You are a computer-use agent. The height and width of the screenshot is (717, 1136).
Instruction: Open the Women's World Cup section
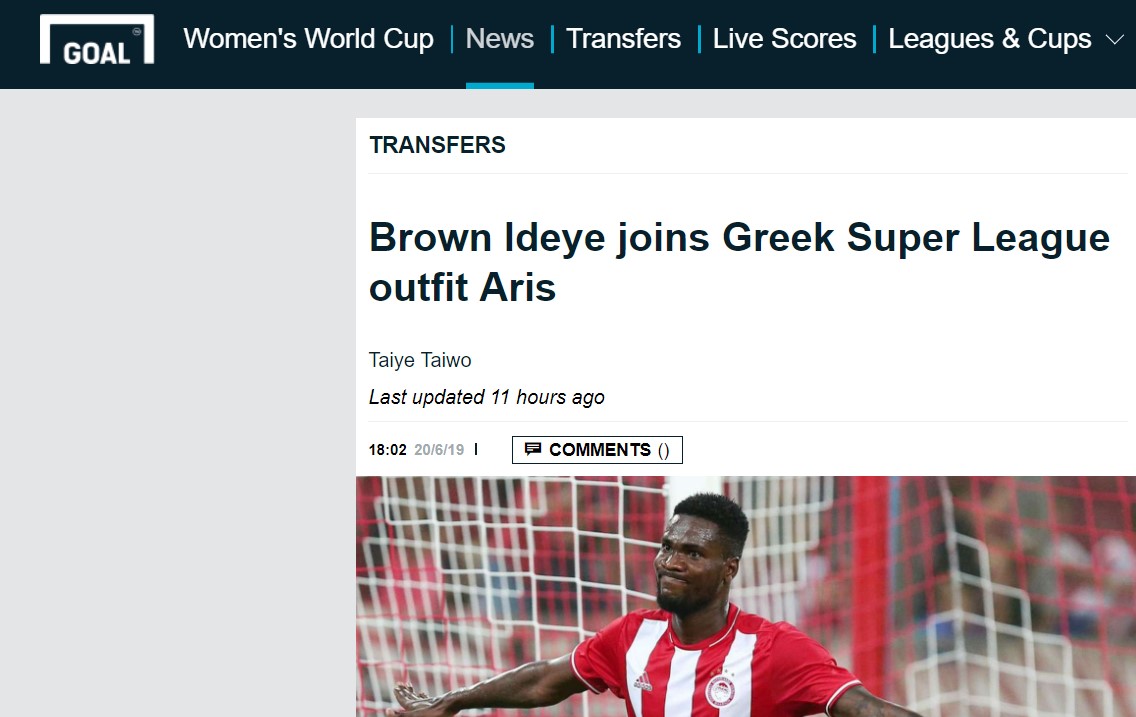[x=309, y=39]
